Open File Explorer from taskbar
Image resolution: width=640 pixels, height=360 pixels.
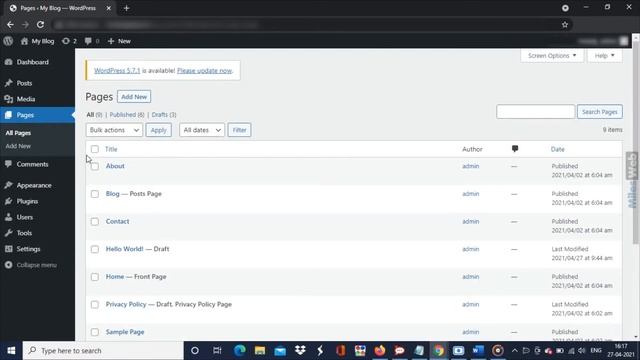pyautogui.click(x=260, y=351)
